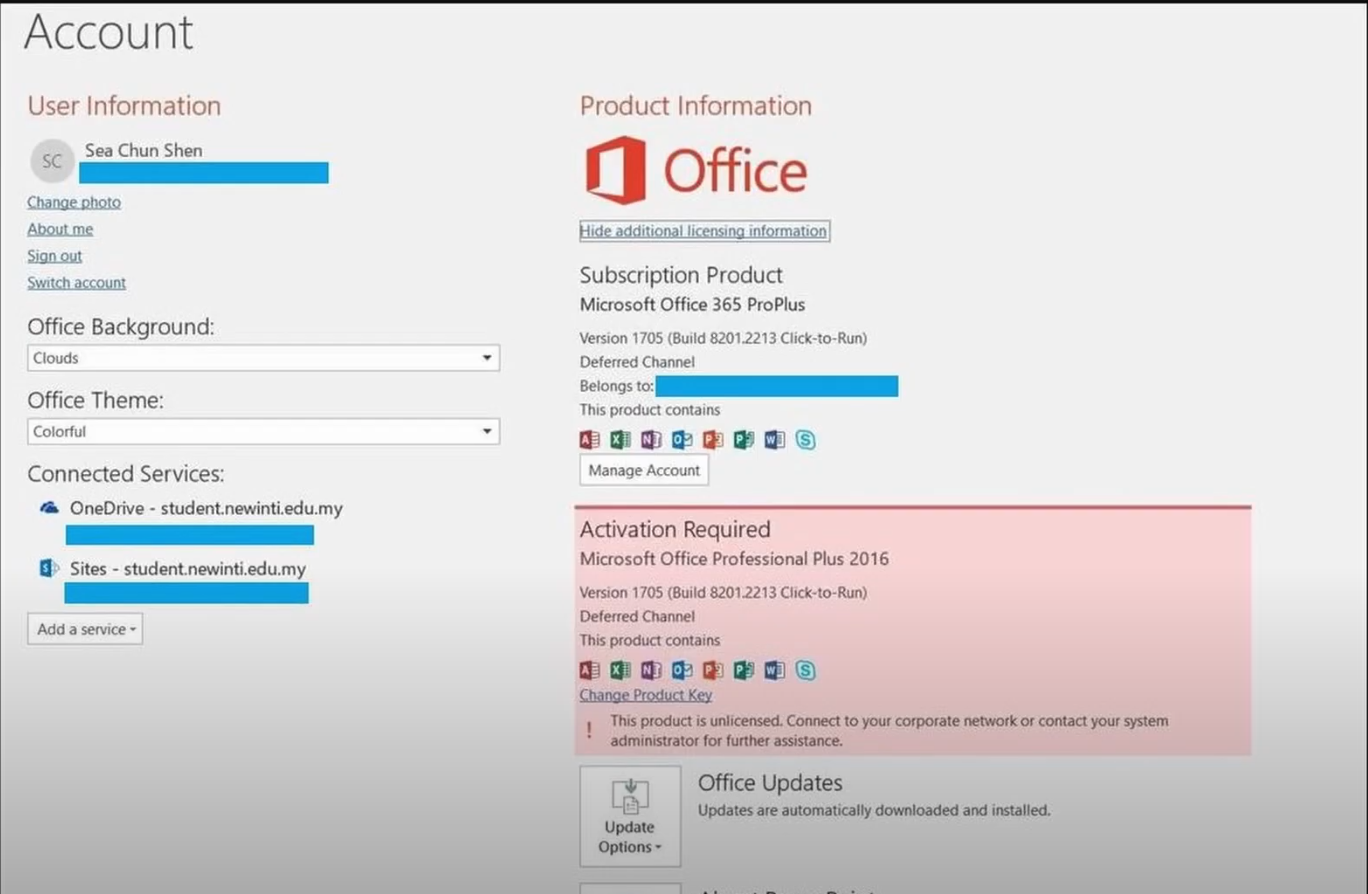The height and width of the screenshot is (894, 1368).
Task: Click the 'This product is unlicensed' message
Action: point(889,731)
